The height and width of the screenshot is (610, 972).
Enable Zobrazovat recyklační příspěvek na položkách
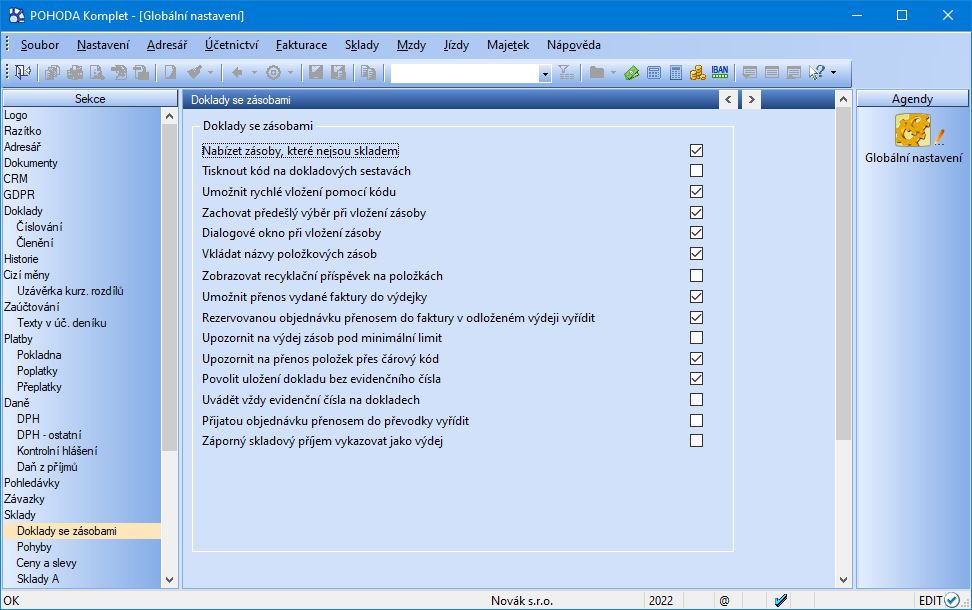pos(696,275)
